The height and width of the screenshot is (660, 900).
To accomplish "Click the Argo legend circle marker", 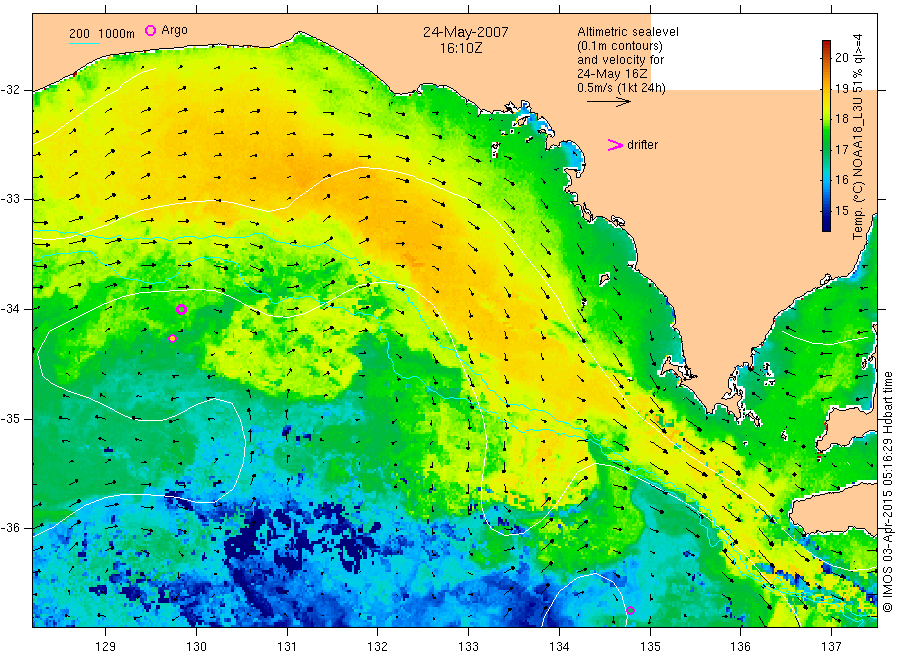I will coord(150,30).
